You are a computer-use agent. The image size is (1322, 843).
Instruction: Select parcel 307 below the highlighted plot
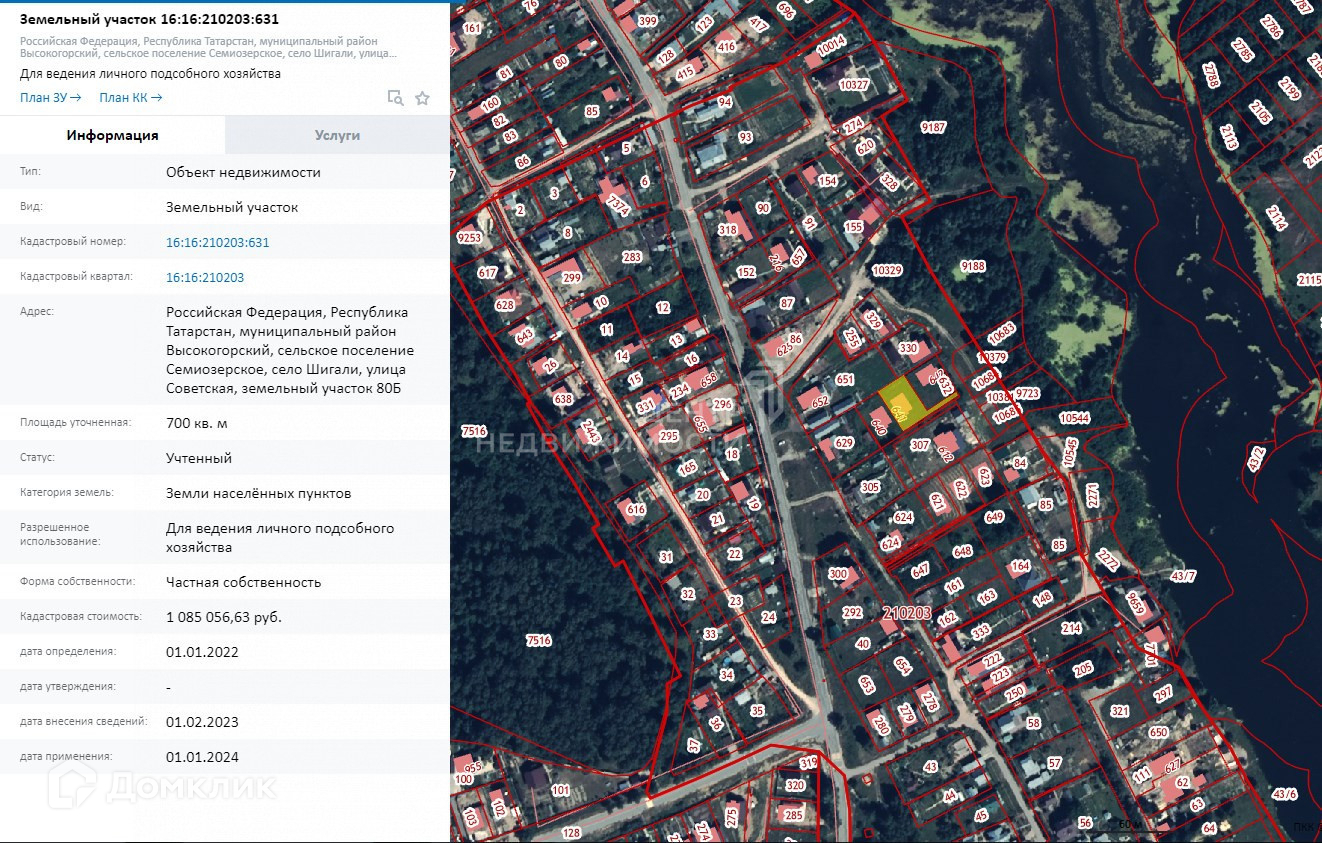coord(920,446)
